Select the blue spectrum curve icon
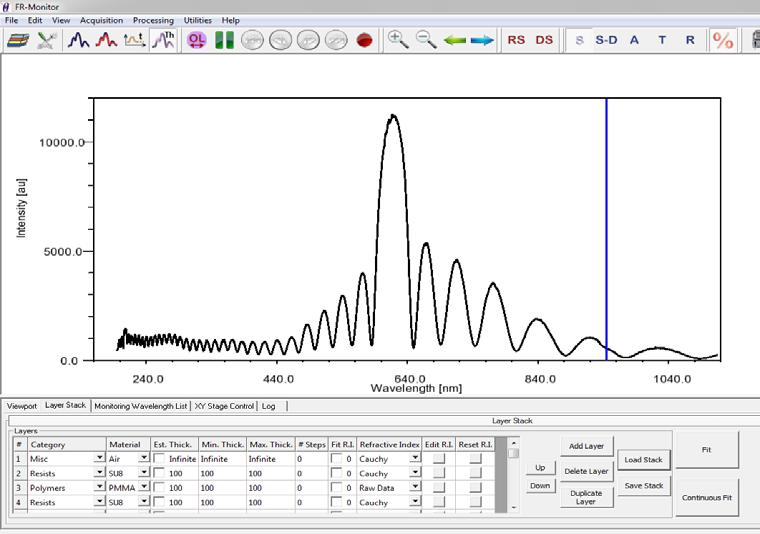Screen dimensions: 760x534 point(78,40)
